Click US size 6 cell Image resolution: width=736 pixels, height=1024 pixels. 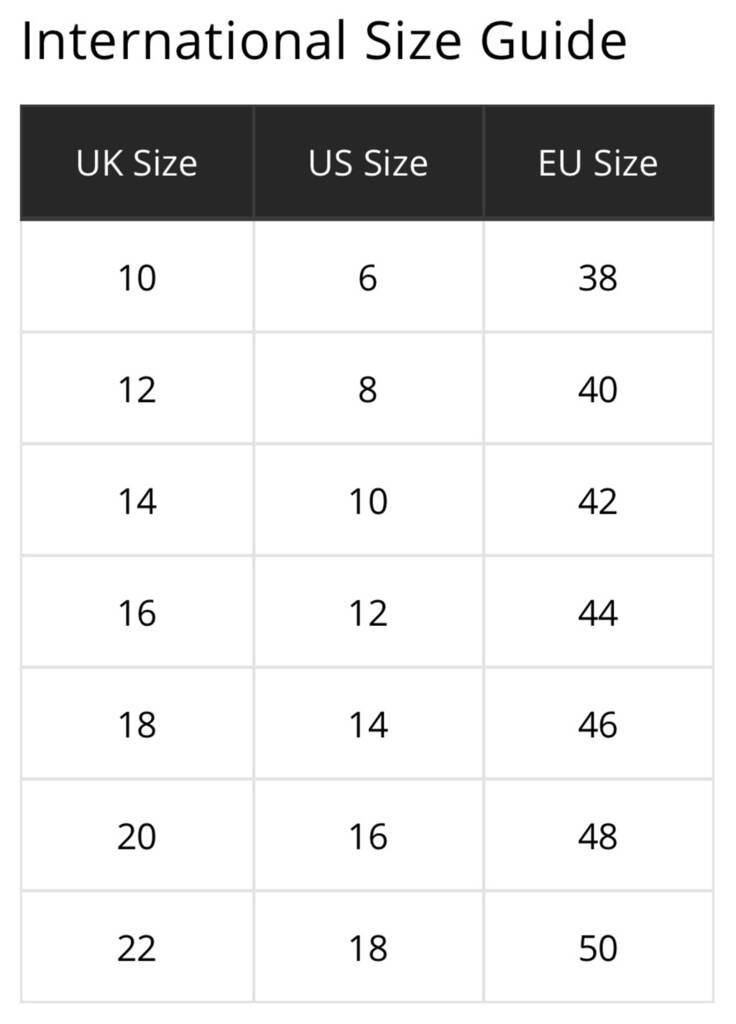point(368,277)
